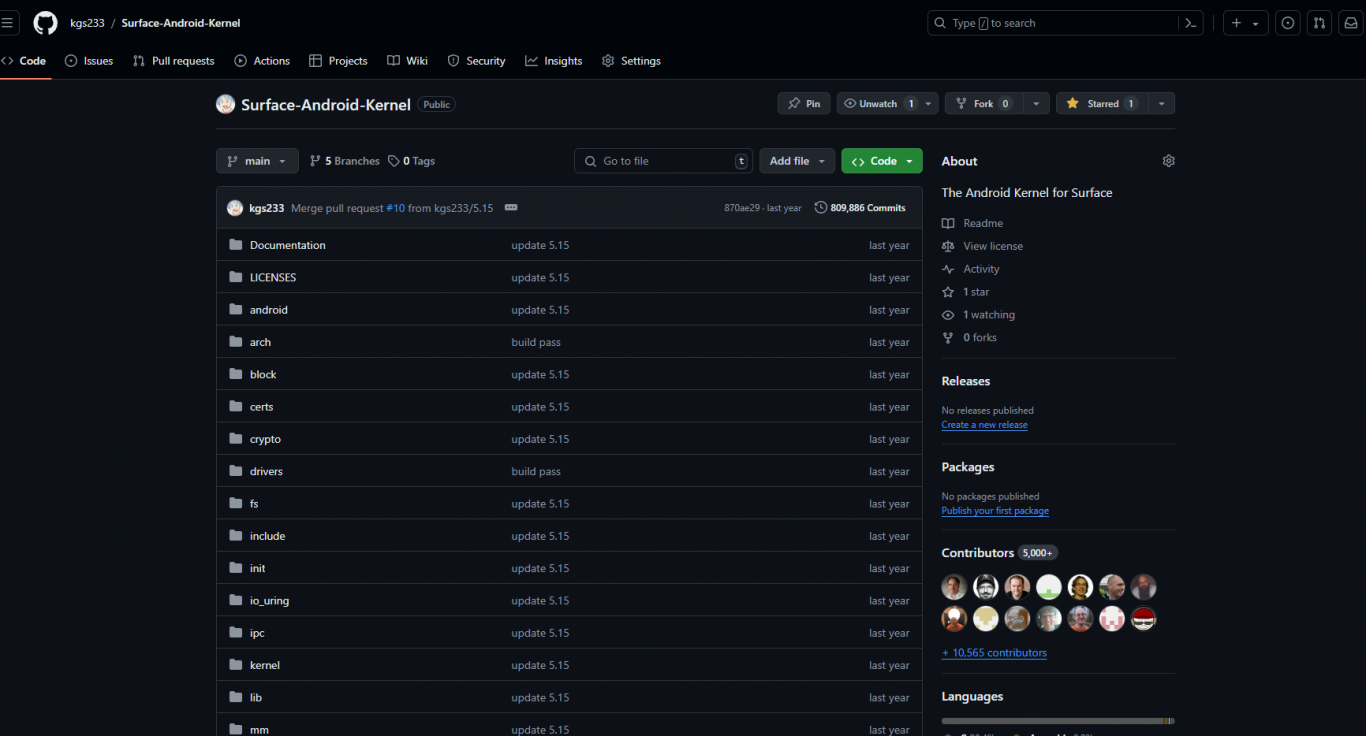The width and height of the screenshot is (1366, 736).
Task: Open the Add file dropdown
Action: pyautogui.click(x=797, y=161)
